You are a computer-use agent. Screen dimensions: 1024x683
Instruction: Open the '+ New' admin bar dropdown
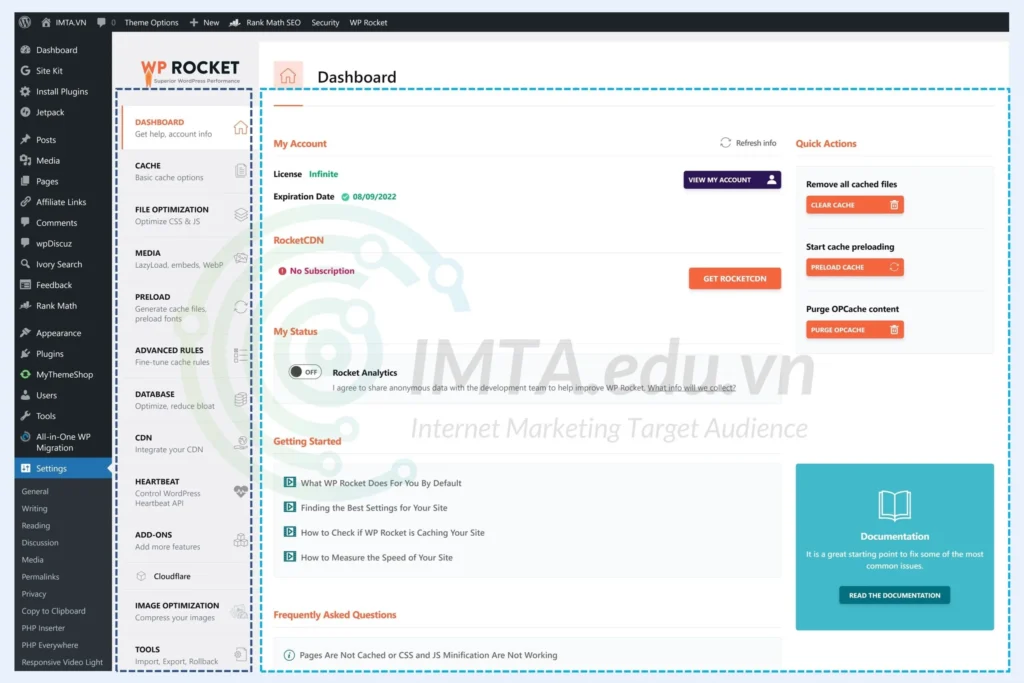pyautogui.click(x=204, y=22)
